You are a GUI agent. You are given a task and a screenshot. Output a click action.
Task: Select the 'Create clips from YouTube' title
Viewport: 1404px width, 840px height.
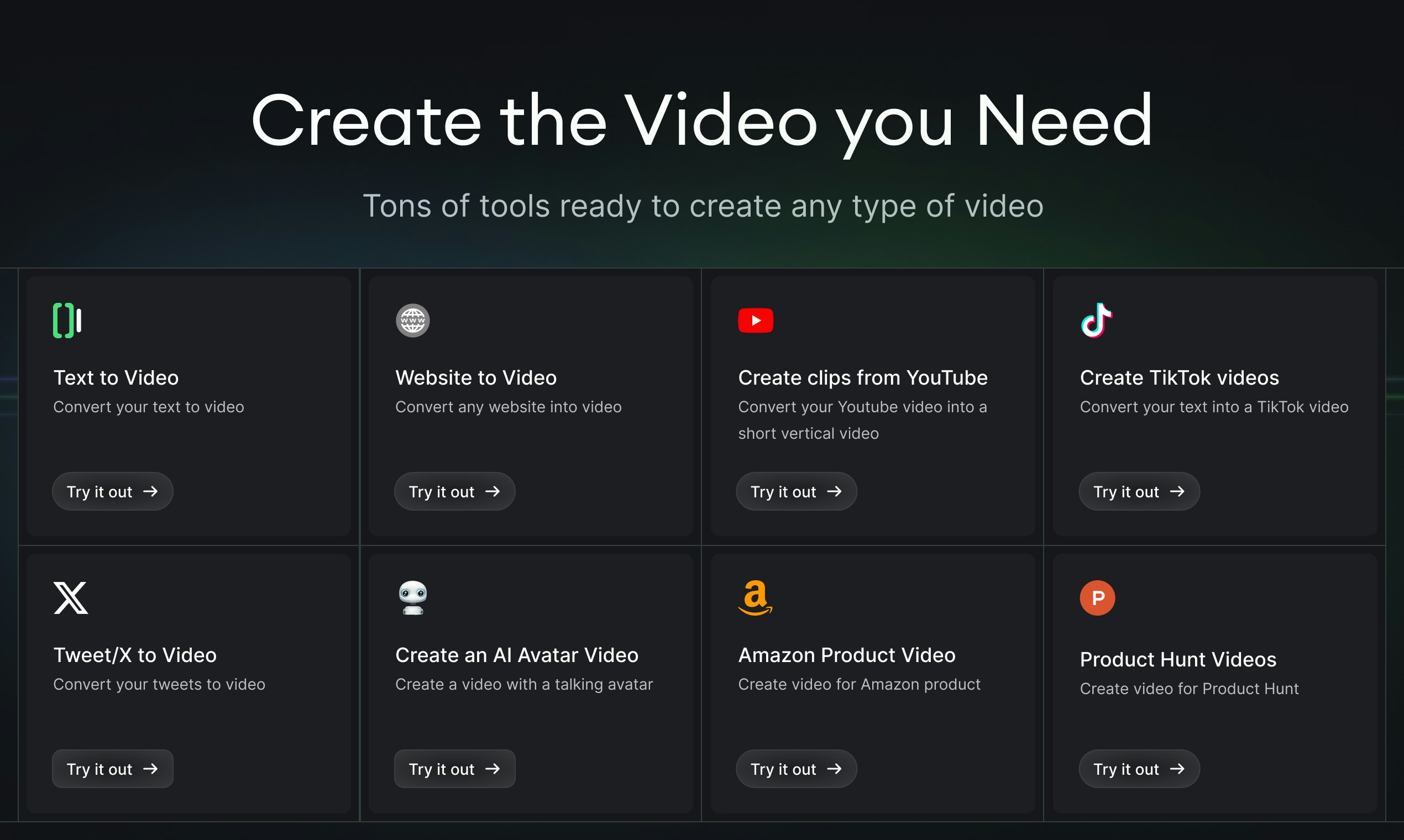[x=863, y=377]
